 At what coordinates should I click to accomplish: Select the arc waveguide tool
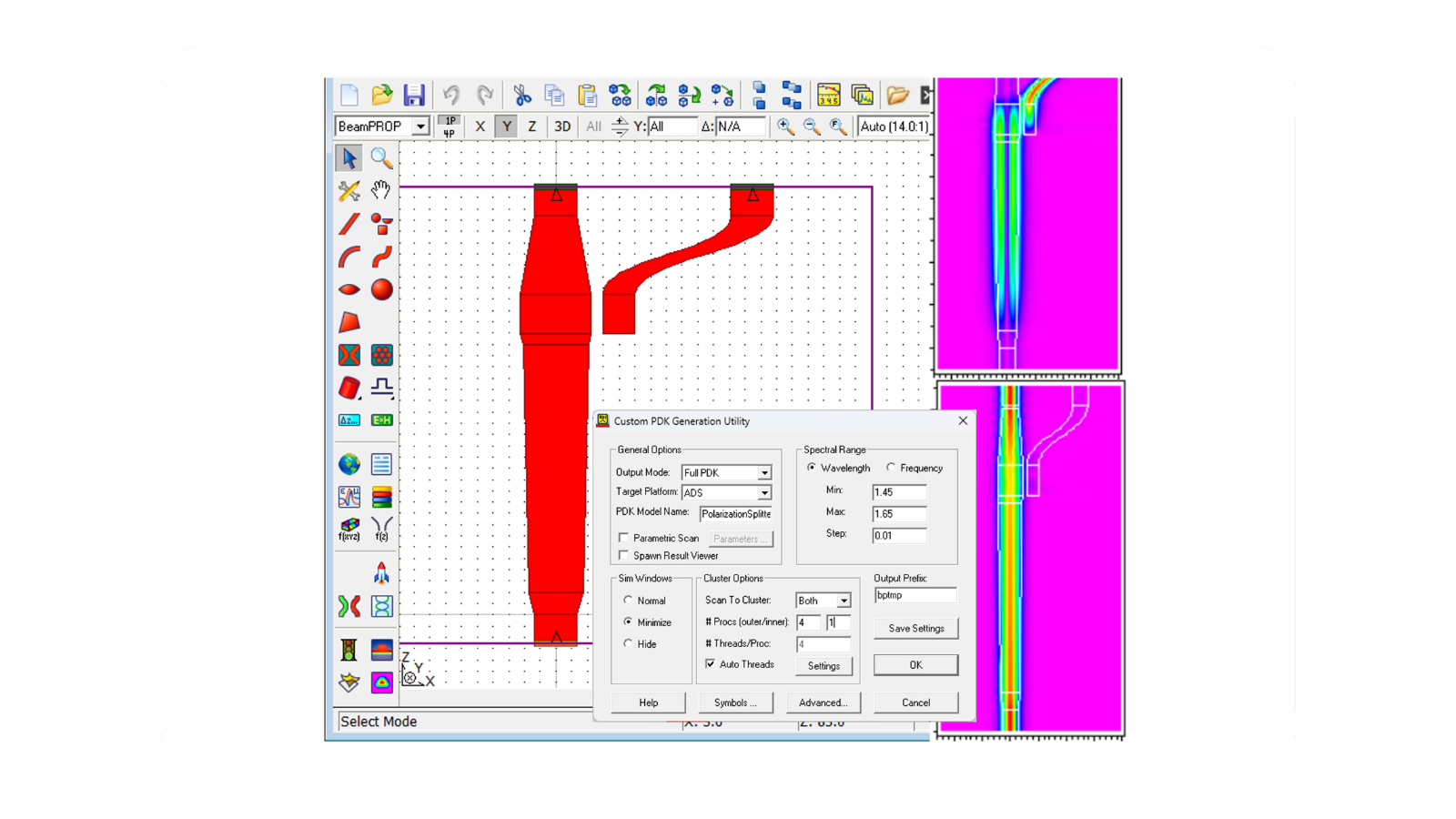coord(349,257)
